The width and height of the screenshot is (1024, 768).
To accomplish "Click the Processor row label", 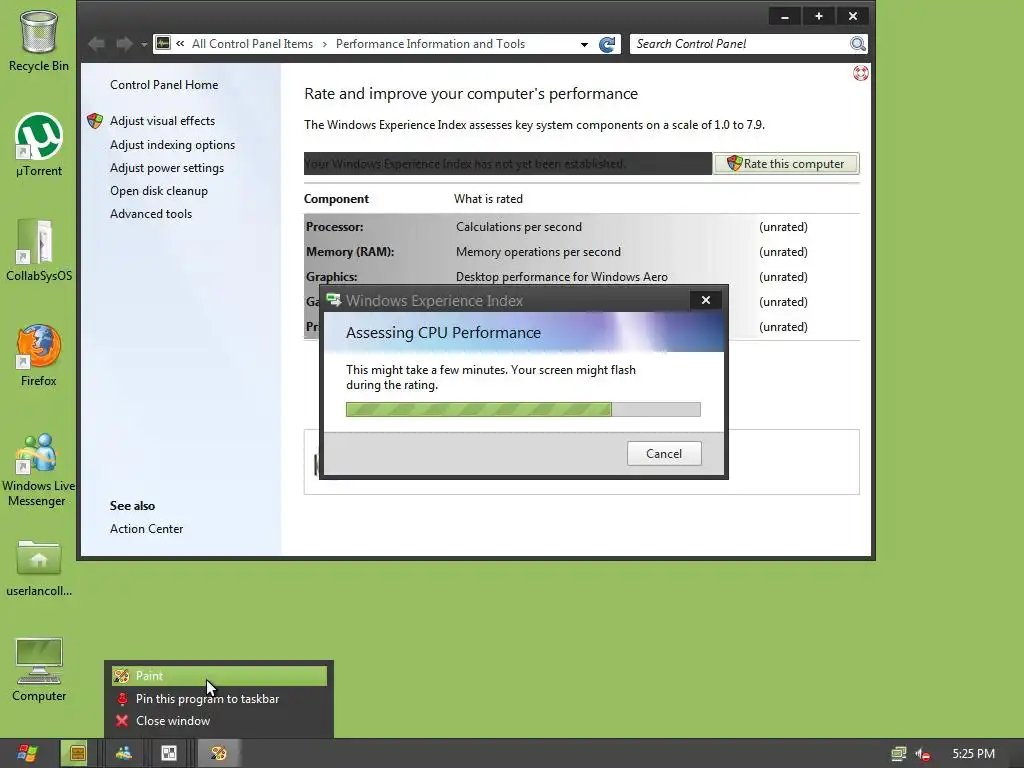I will pyautogui.click(x=334, y=227).
